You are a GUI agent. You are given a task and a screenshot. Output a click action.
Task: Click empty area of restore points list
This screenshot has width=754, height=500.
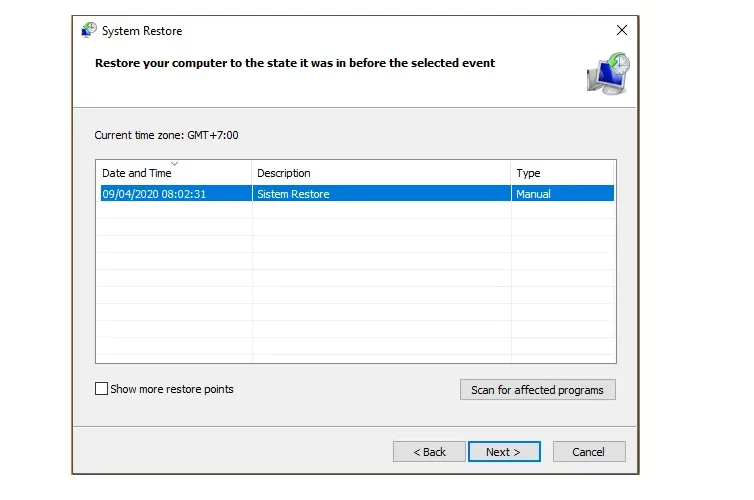point(356,284)
